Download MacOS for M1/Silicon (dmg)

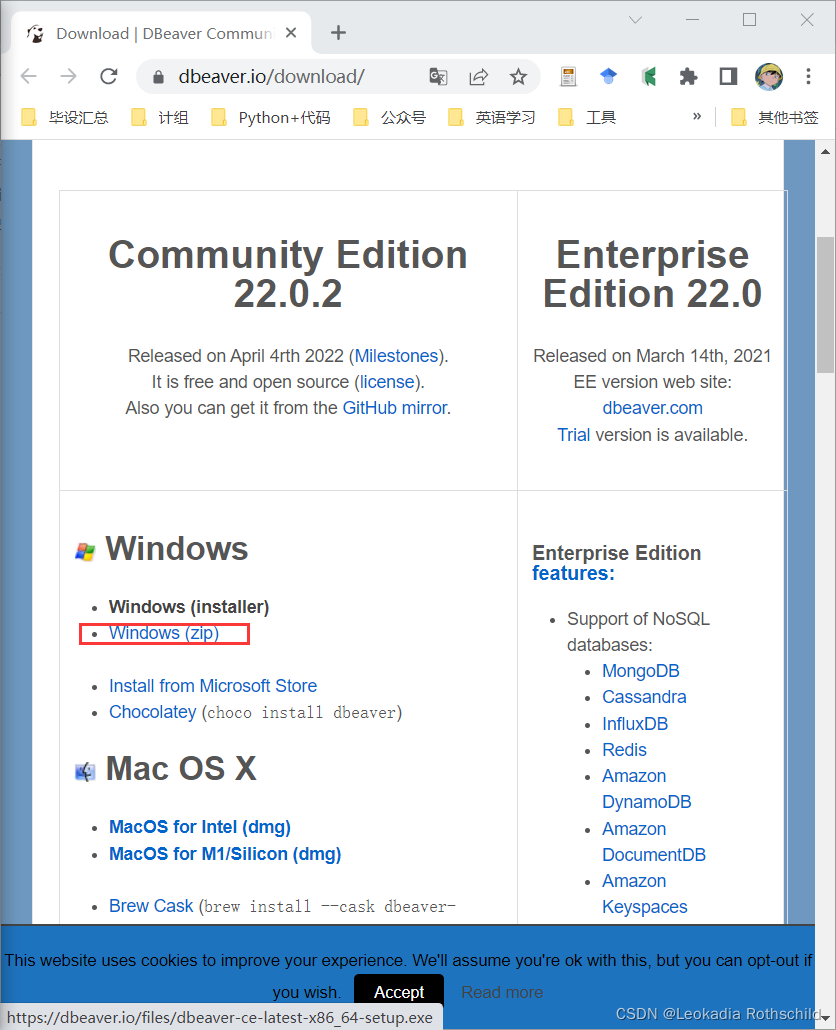coord(225,854)
